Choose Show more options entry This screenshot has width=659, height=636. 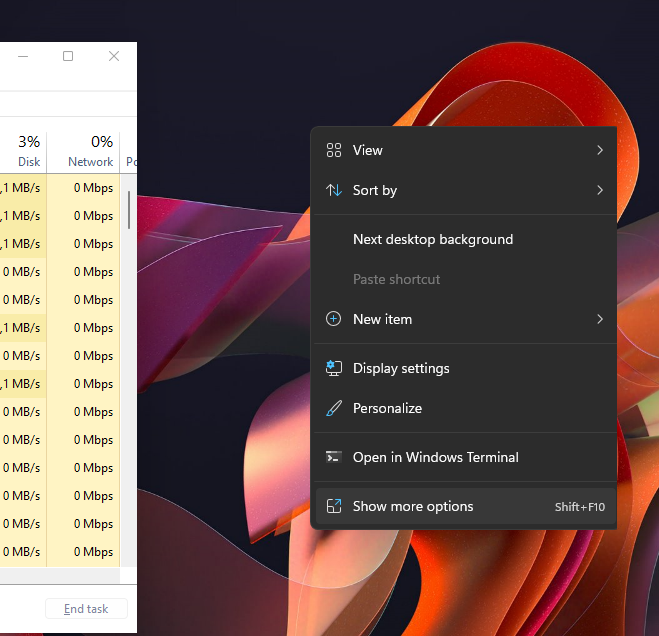tap(466, 506)
